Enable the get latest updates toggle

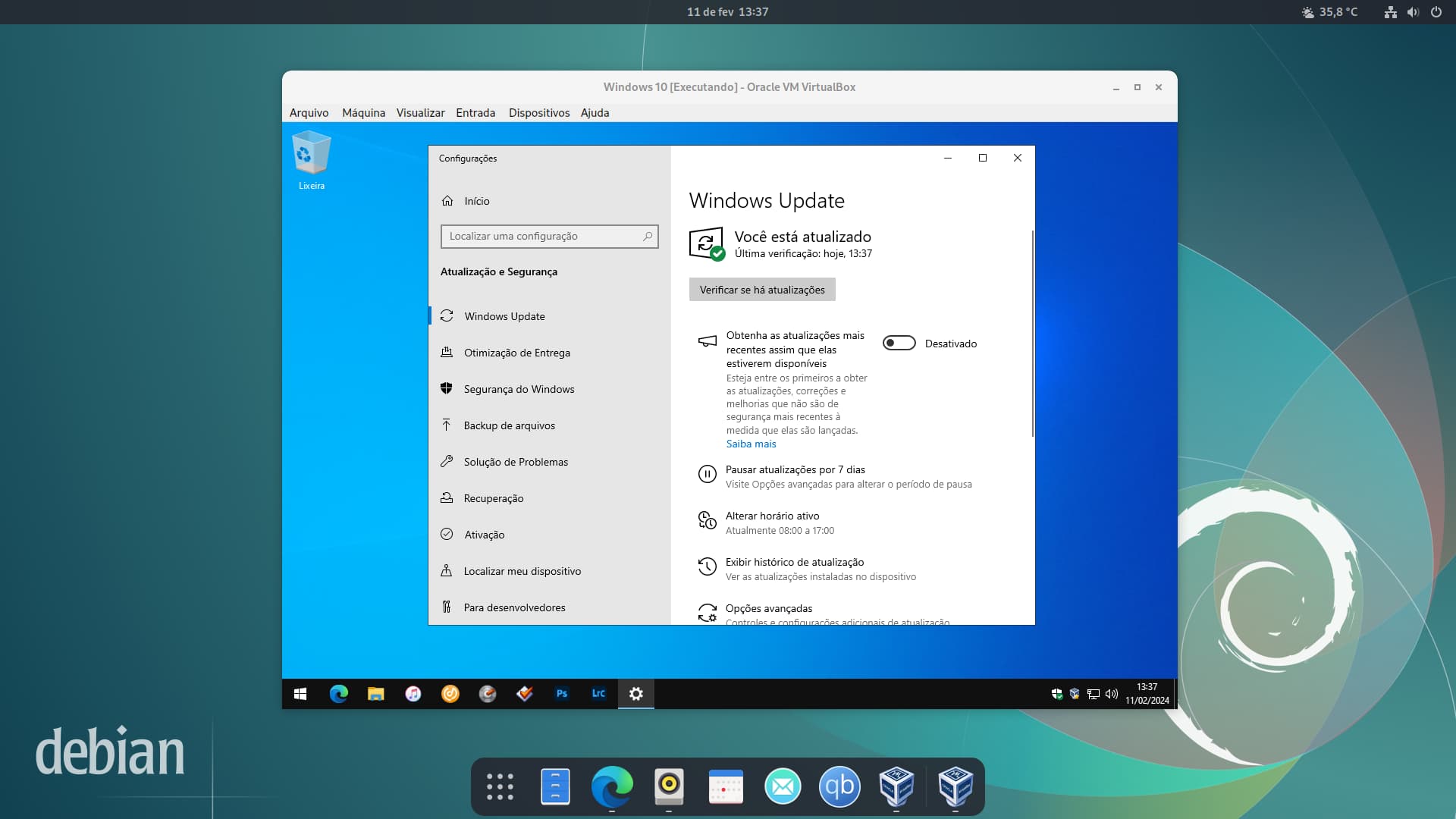tap(899, 344)
